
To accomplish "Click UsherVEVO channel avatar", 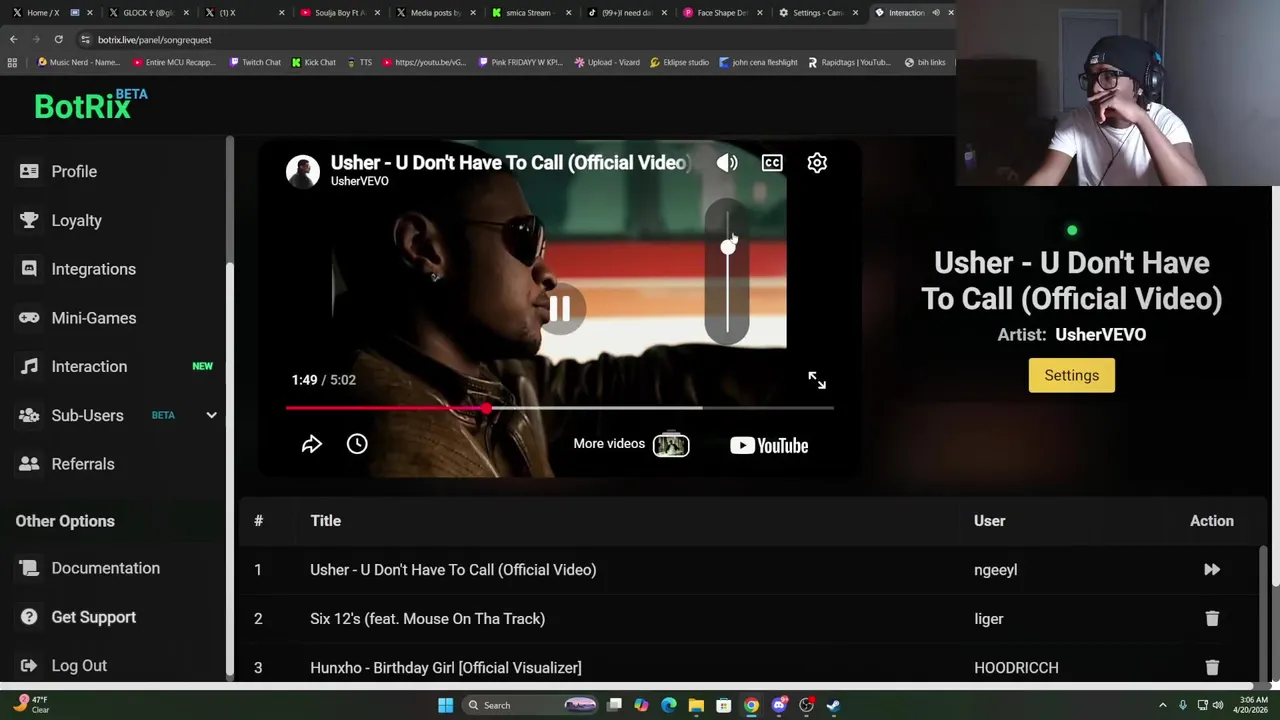I will point(303,171).
